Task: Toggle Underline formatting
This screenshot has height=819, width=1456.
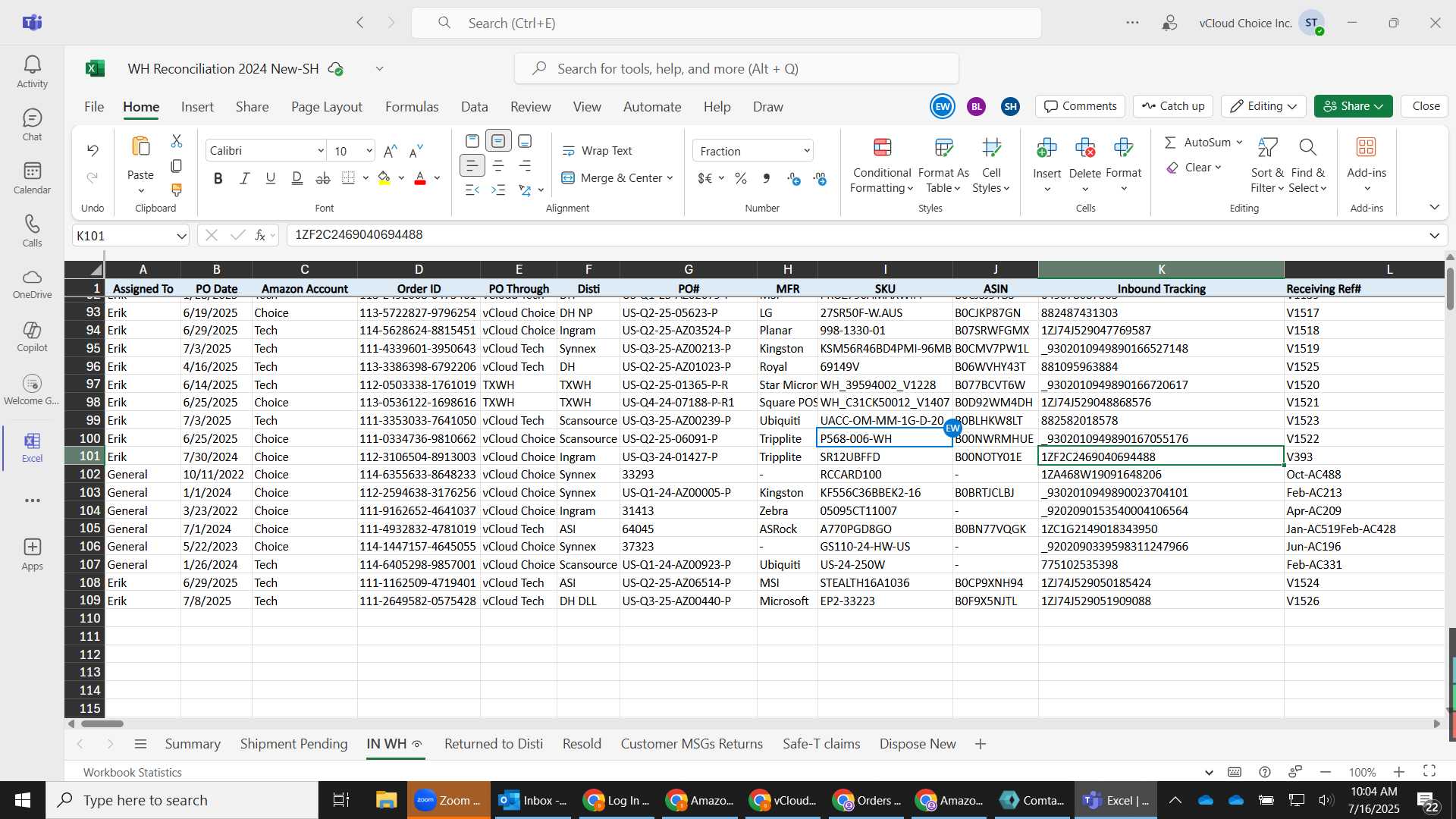Action: (x=271, y=178)
